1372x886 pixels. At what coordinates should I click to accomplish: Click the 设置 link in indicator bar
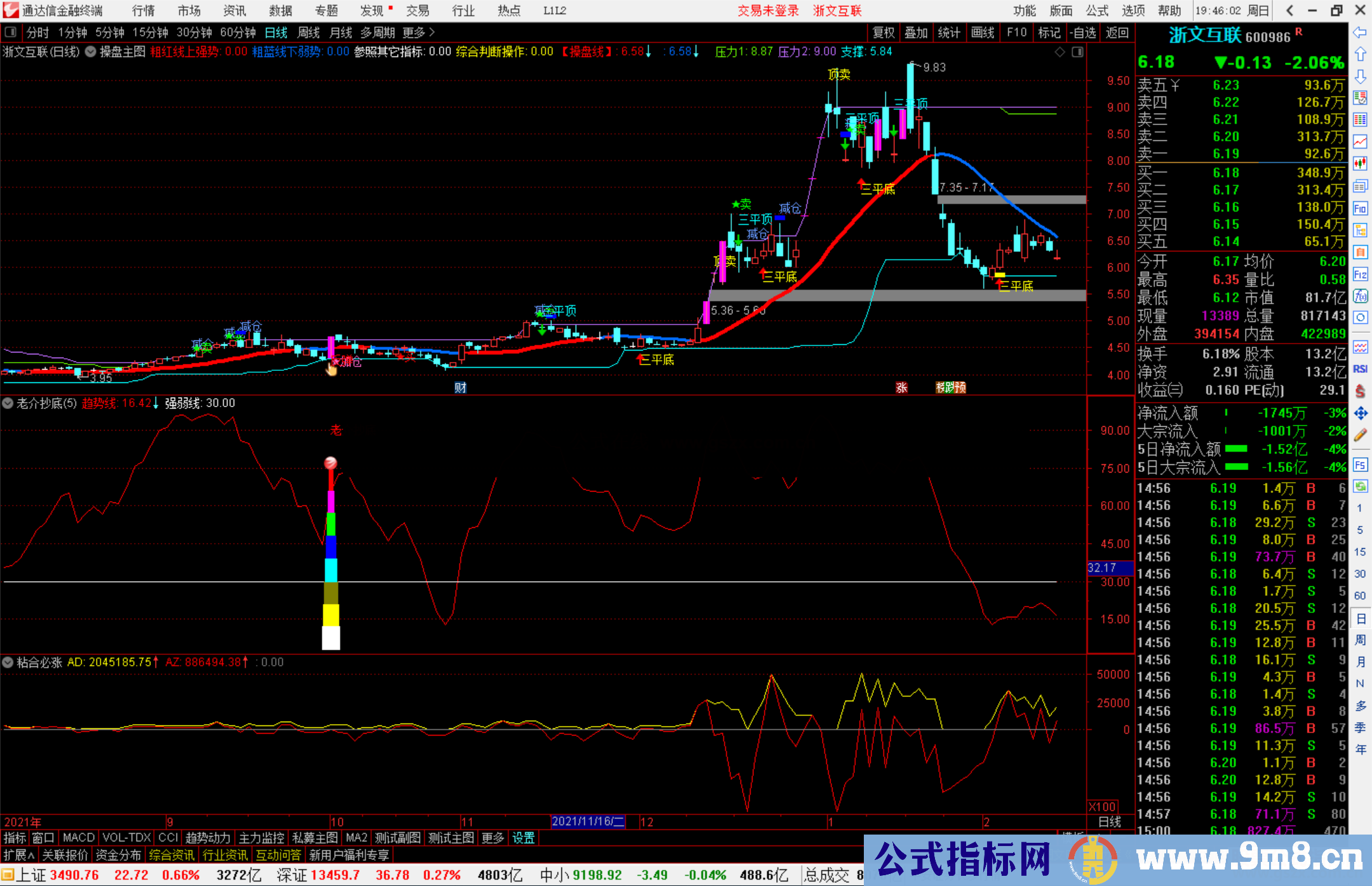click(523, 838)
